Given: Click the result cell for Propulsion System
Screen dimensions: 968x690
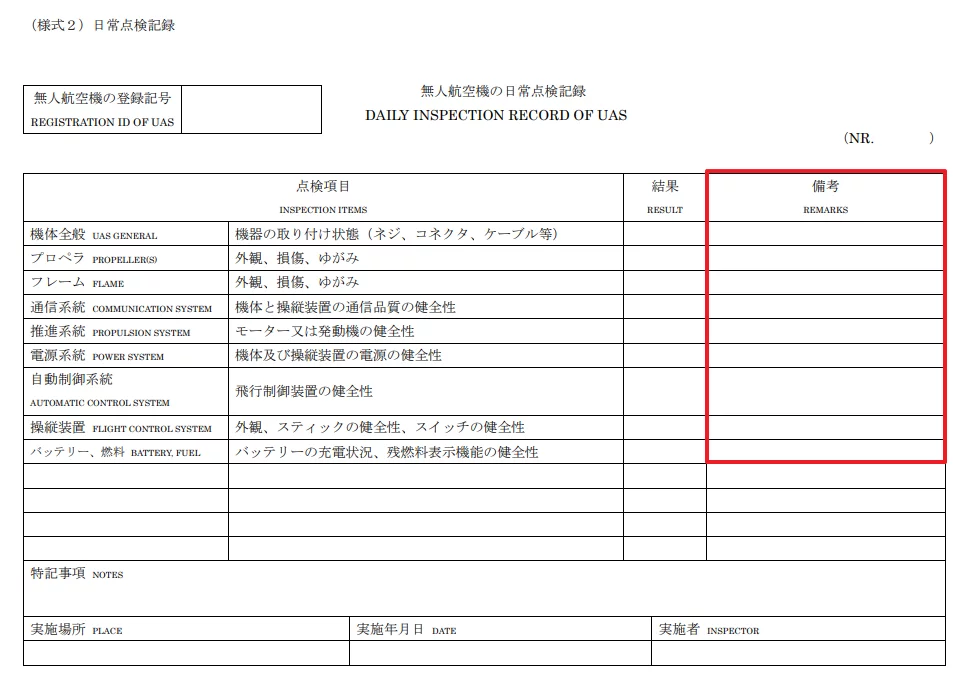Looking at the screenshot, I should (664, 331).
